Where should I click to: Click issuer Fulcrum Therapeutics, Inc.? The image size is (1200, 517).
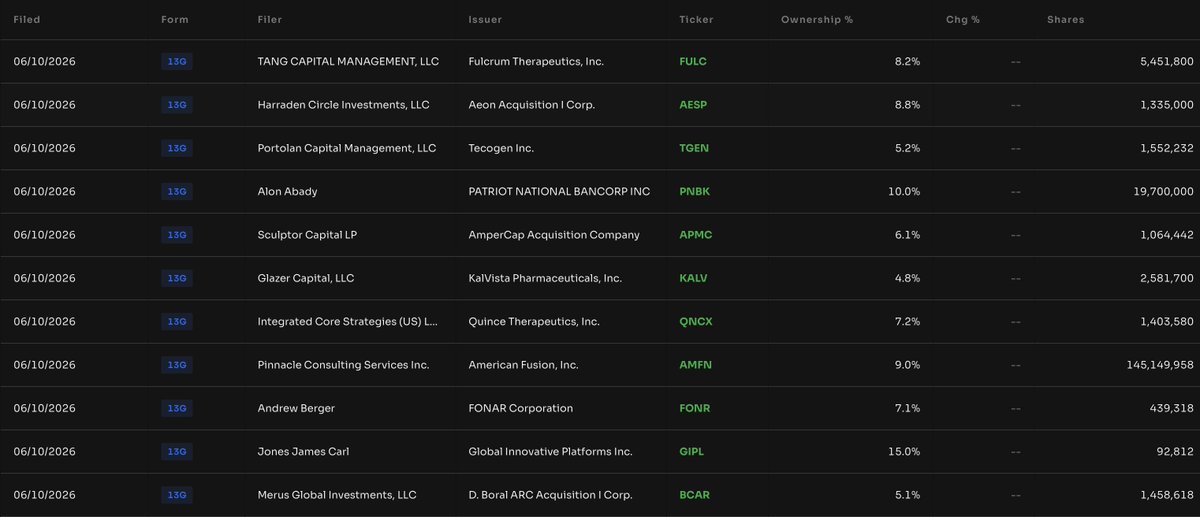coord(536,62)
